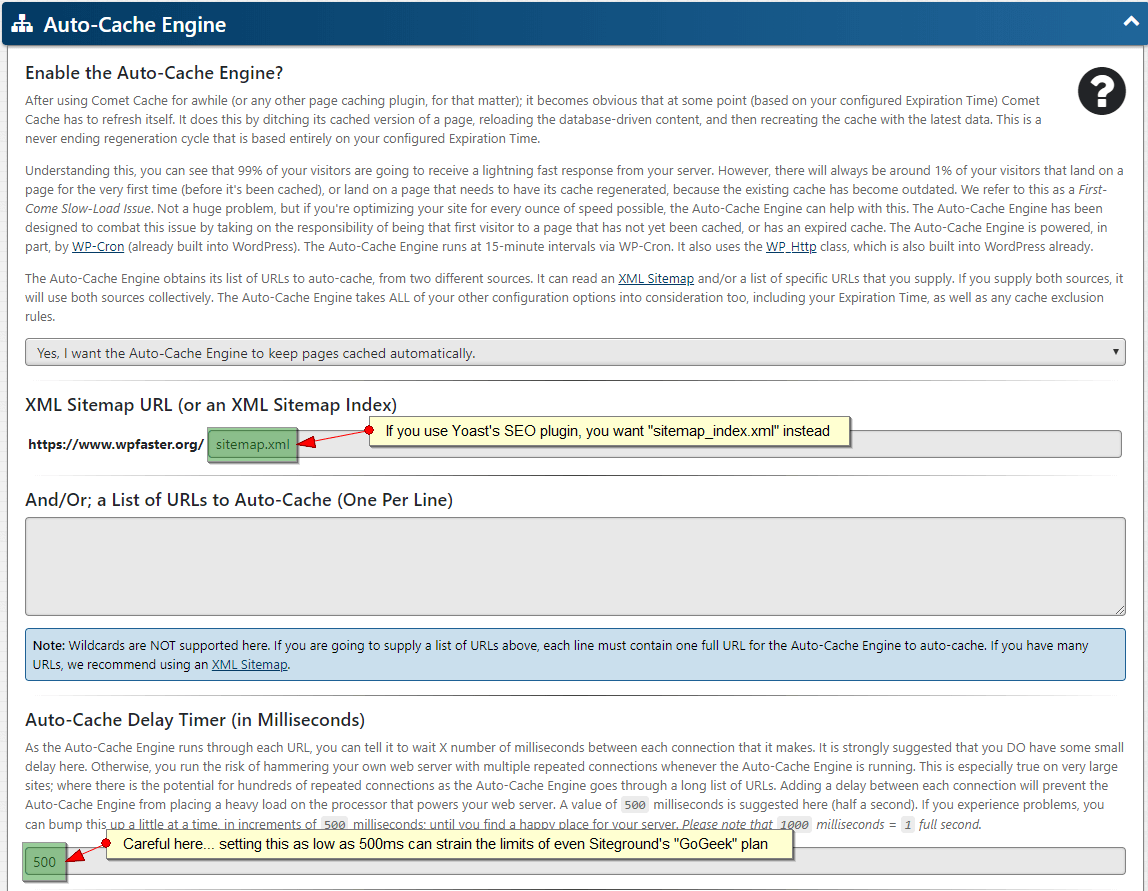The height and width of the screenshot is (891, 1148).
Task: Click the "https://www.wpfaster.org/" URL prefix
Action: pos(116,444)
